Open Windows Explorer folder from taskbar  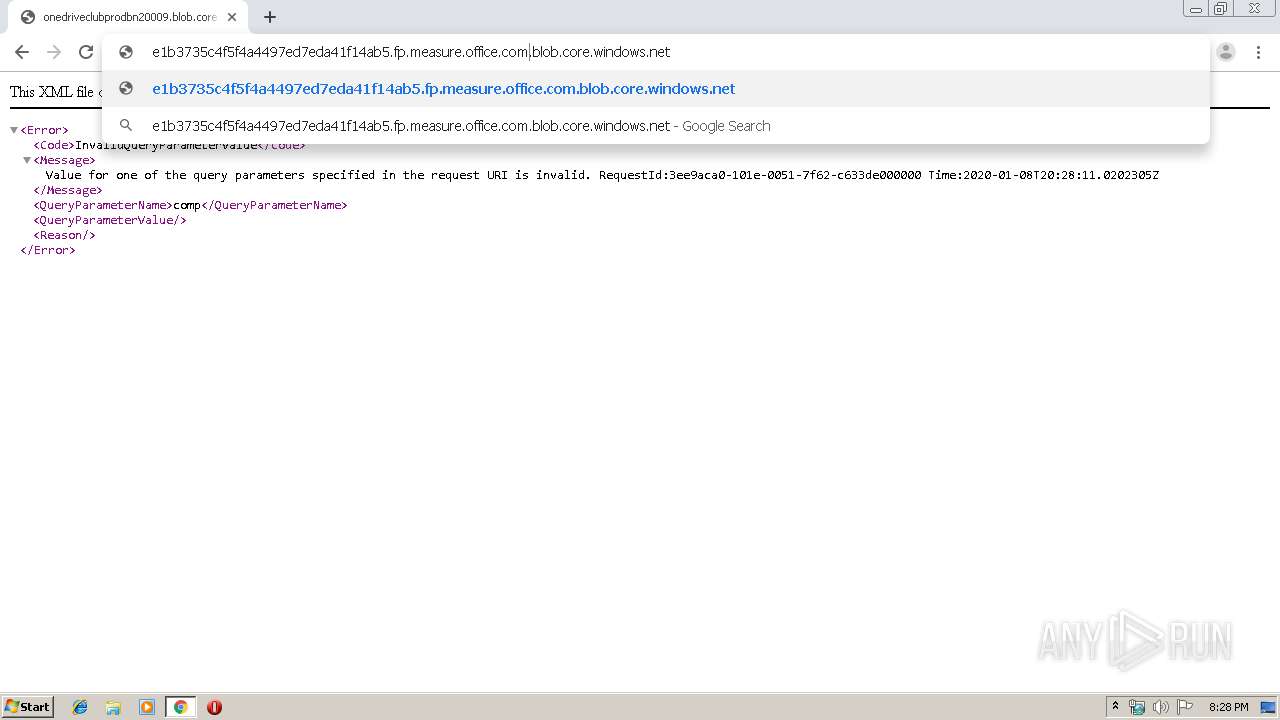113,707
